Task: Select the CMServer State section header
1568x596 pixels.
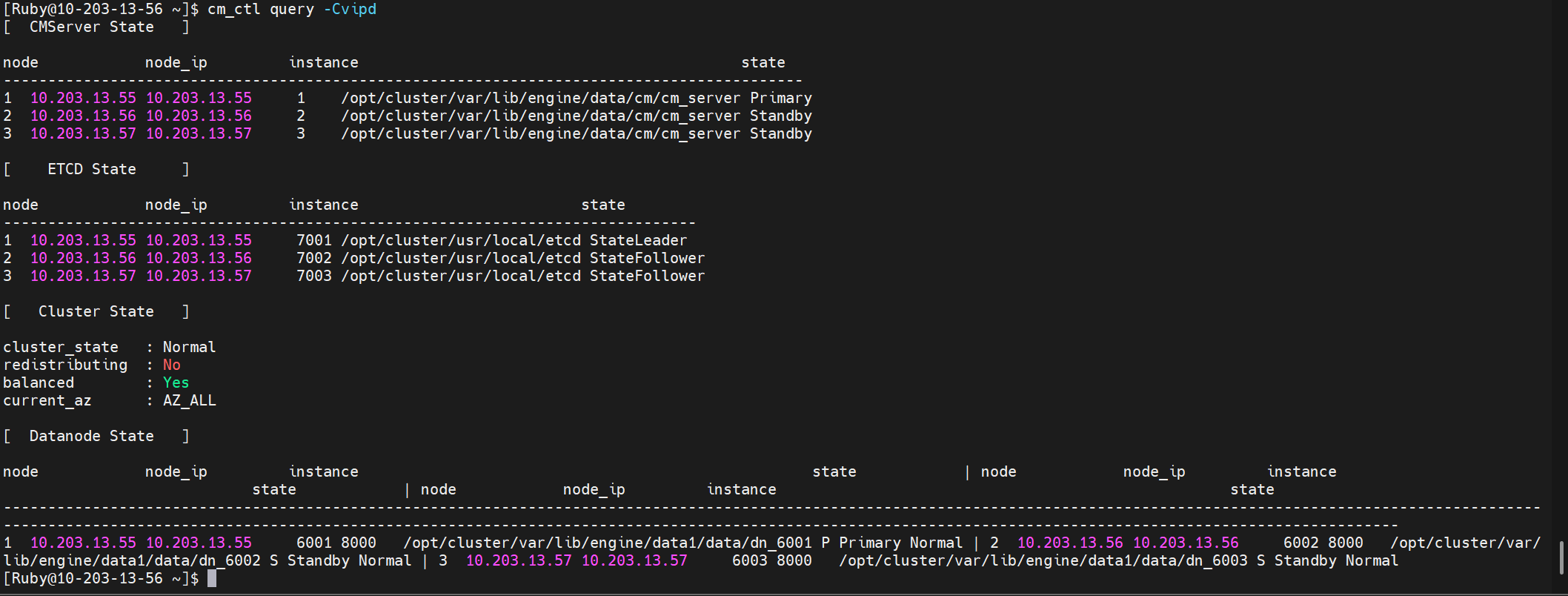Action: (x=91, y=27)
